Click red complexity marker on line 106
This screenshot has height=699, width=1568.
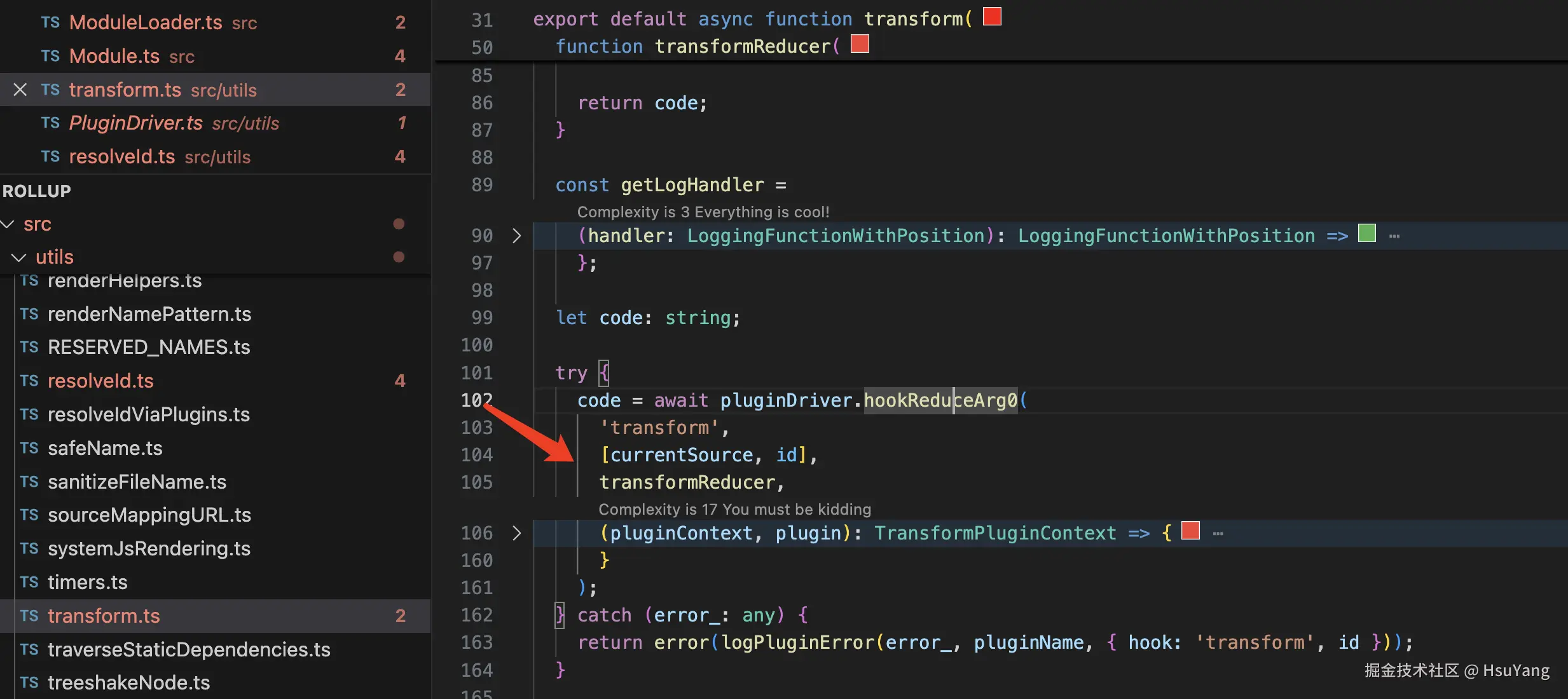pos(1190,531)
